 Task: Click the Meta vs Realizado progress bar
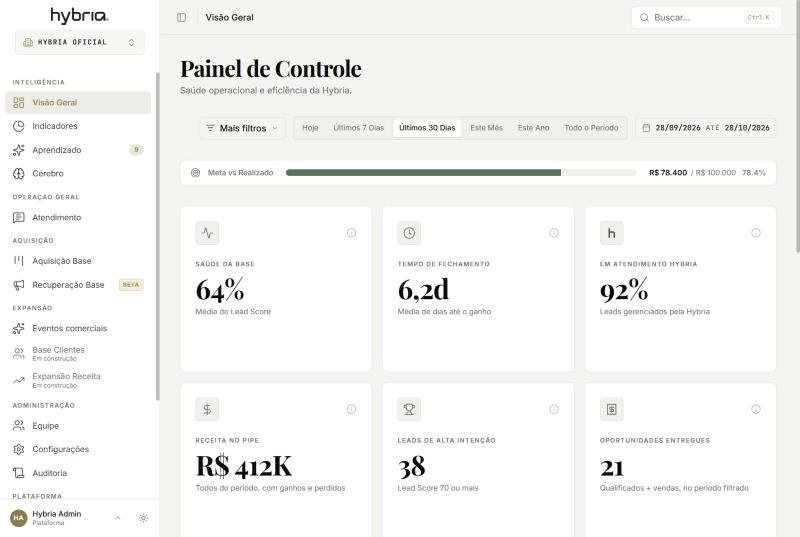coord(461,173)
